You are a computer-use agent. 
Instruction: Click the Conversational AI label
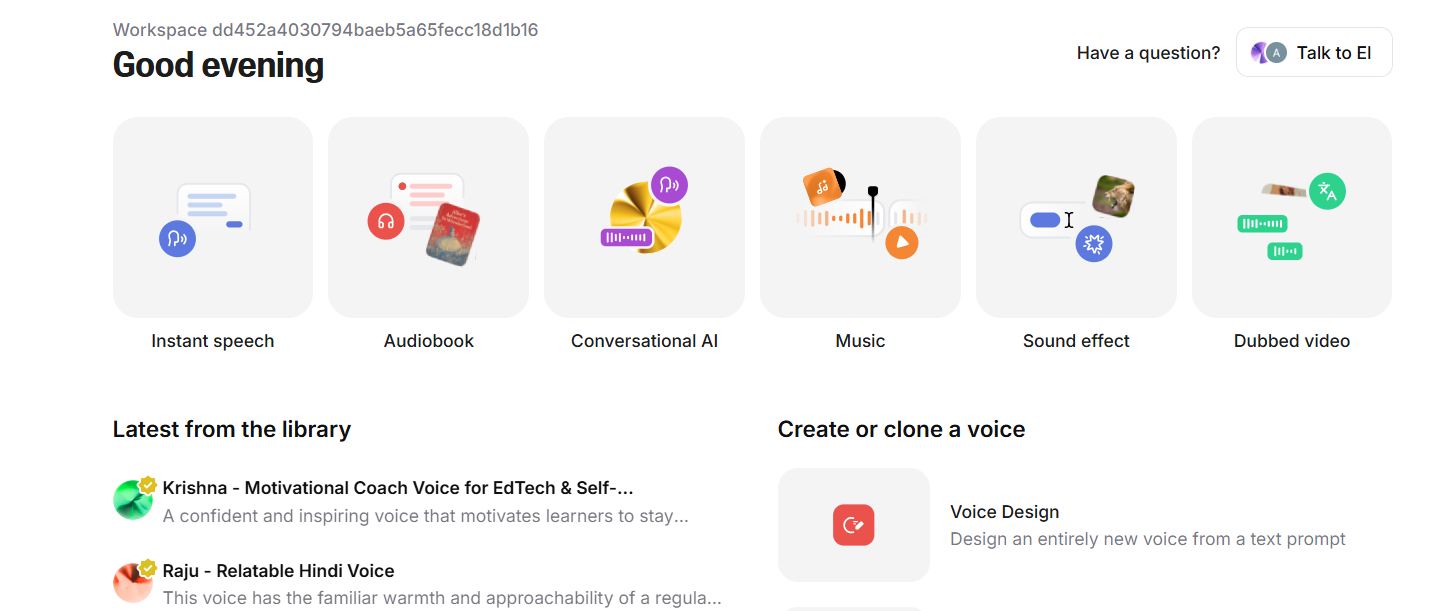[644, 341]
